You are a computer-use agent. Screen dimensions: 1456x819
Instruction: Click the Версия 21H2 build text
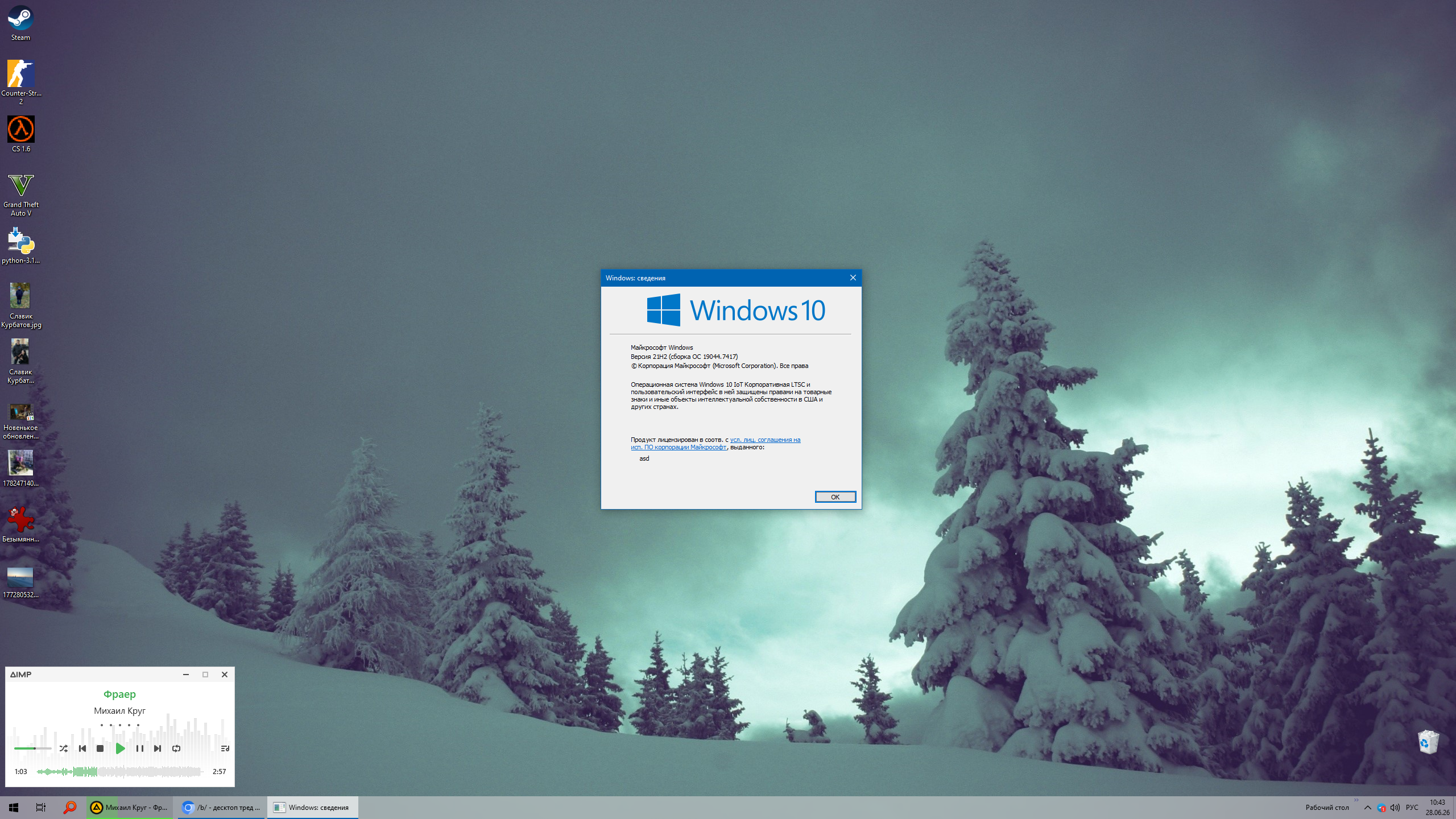point(684,357)
